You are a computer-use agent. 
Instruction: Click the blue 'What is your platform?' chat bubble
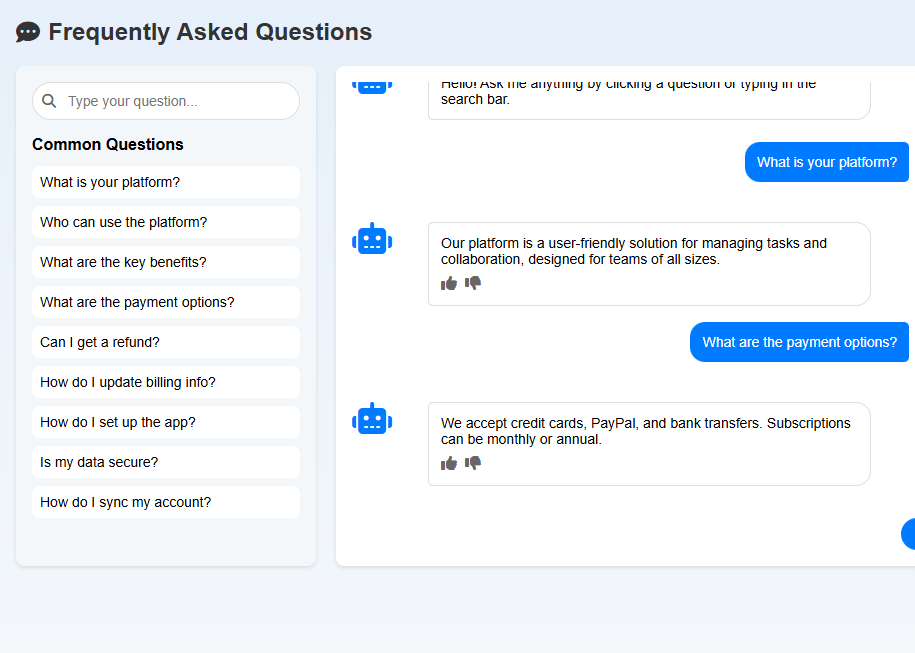[x=826, y=162]
